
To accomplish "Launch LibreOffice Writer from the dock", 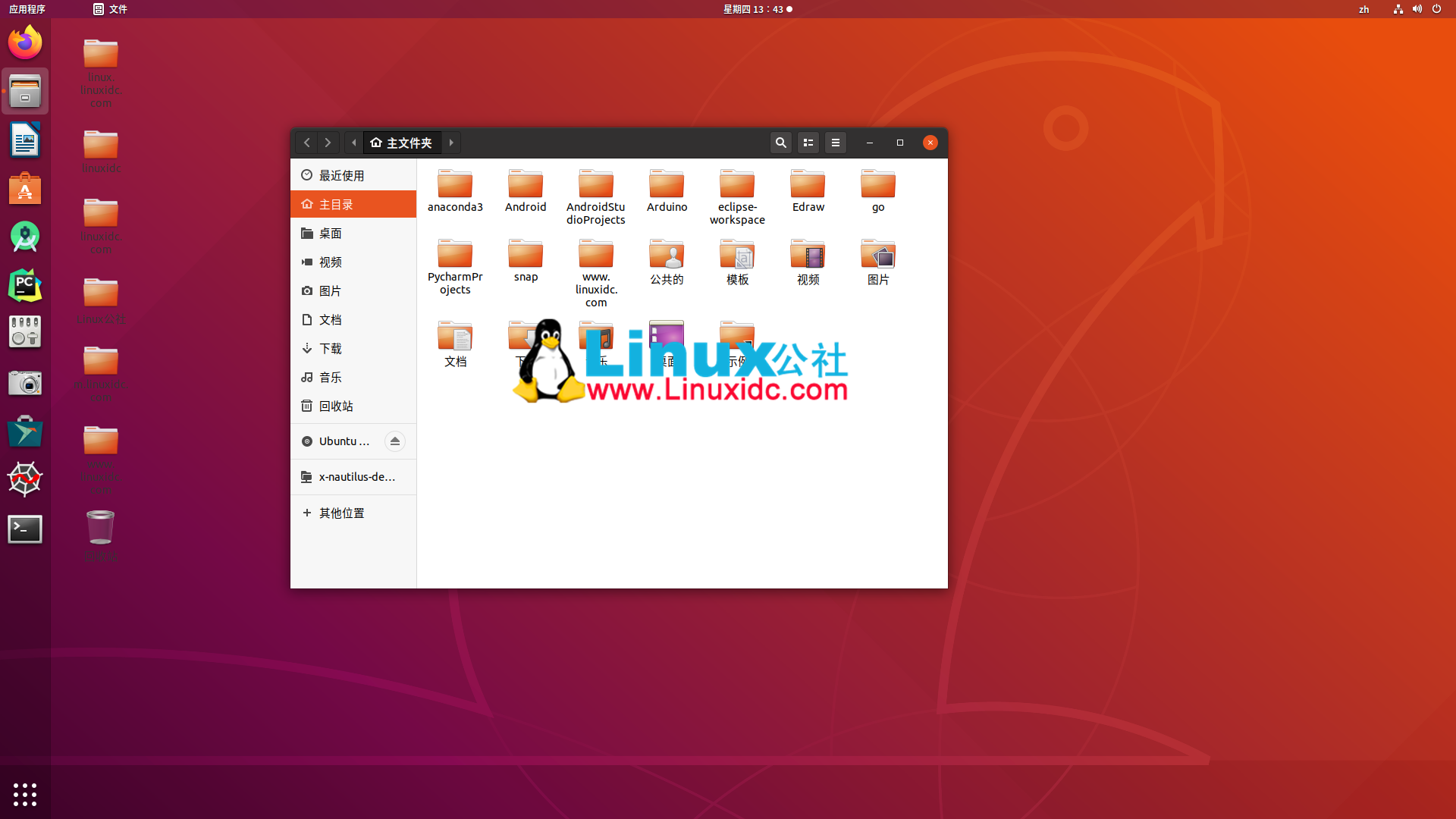I will [25, 140].
